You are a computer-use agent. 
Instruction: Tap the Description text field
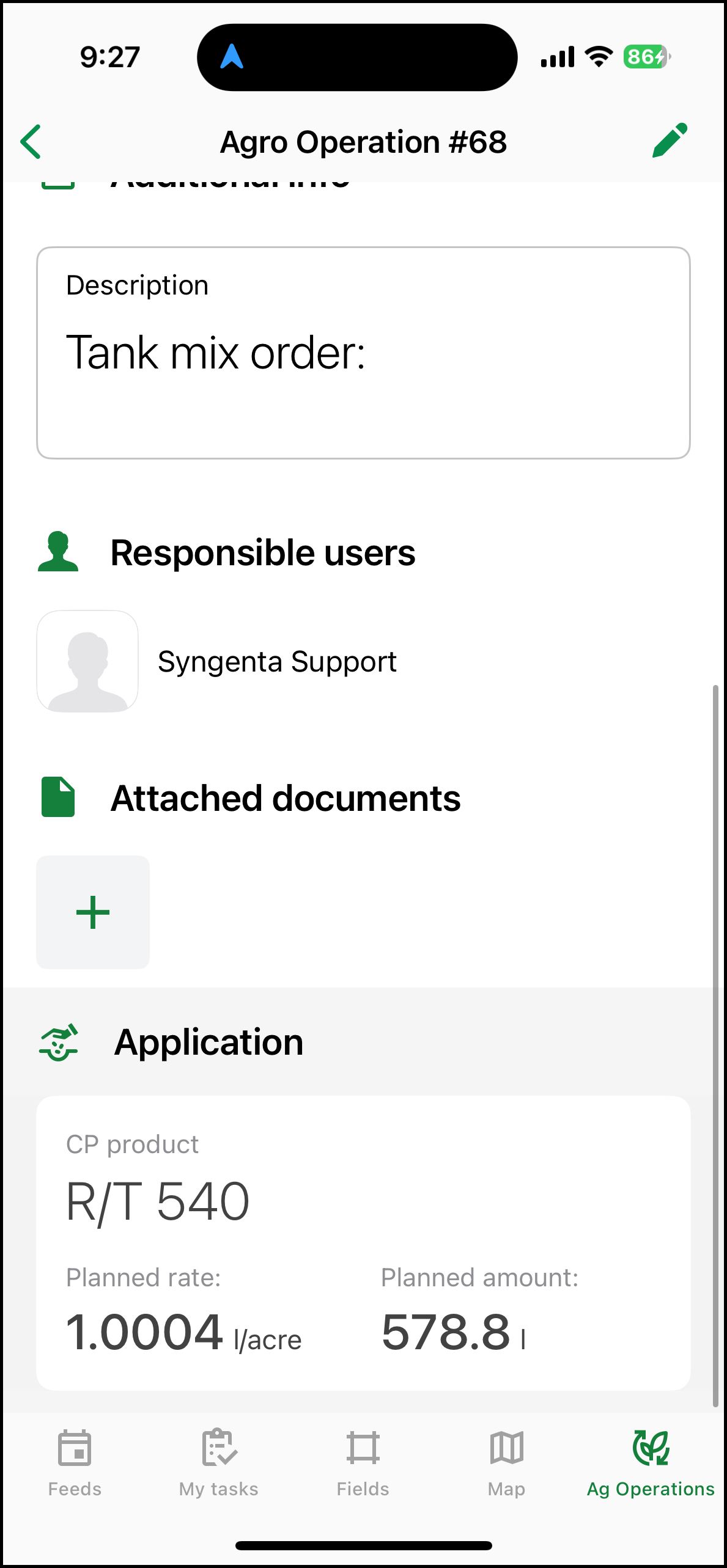(363, 353)
